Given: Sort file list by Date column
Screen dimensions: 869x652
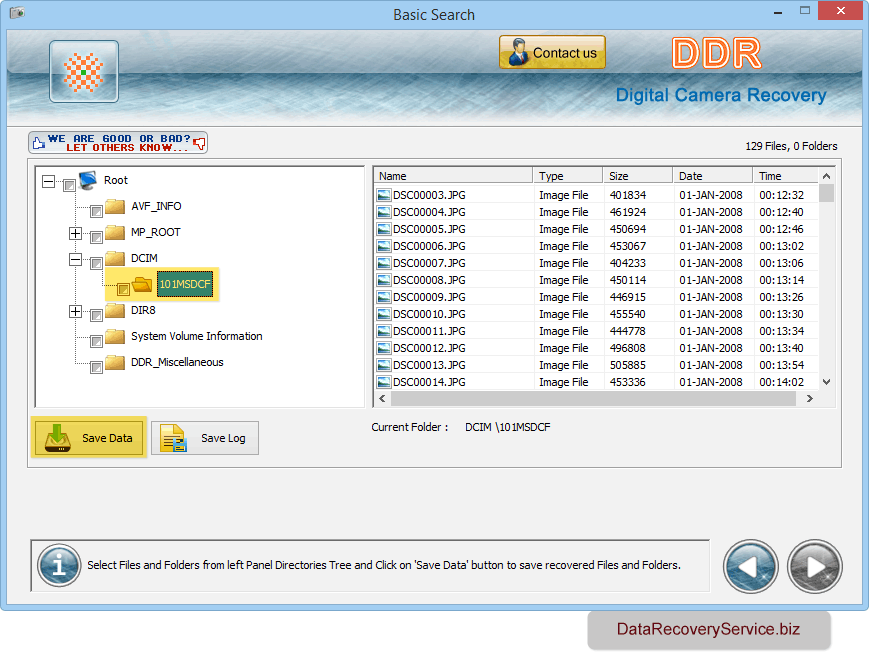Looking at the screenshot, I should coord(713,176).
